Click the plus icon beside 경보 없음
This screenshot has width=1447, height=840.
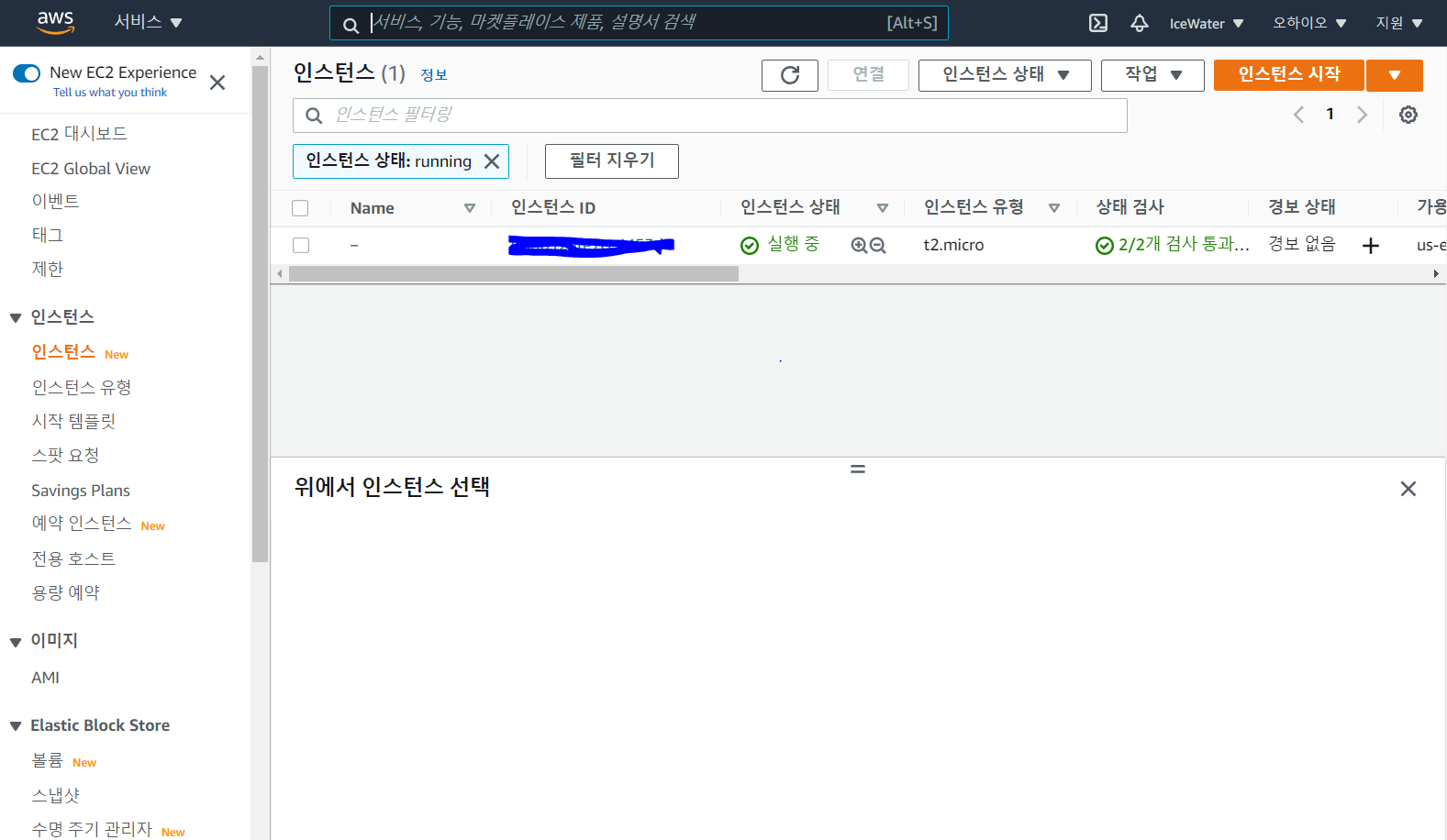(x=1371, y=245)
